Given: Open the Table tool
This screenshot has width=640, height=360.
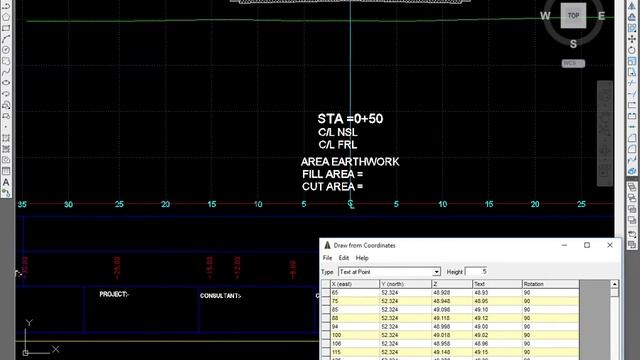Looking at the screenshot, I should (6, 171).
